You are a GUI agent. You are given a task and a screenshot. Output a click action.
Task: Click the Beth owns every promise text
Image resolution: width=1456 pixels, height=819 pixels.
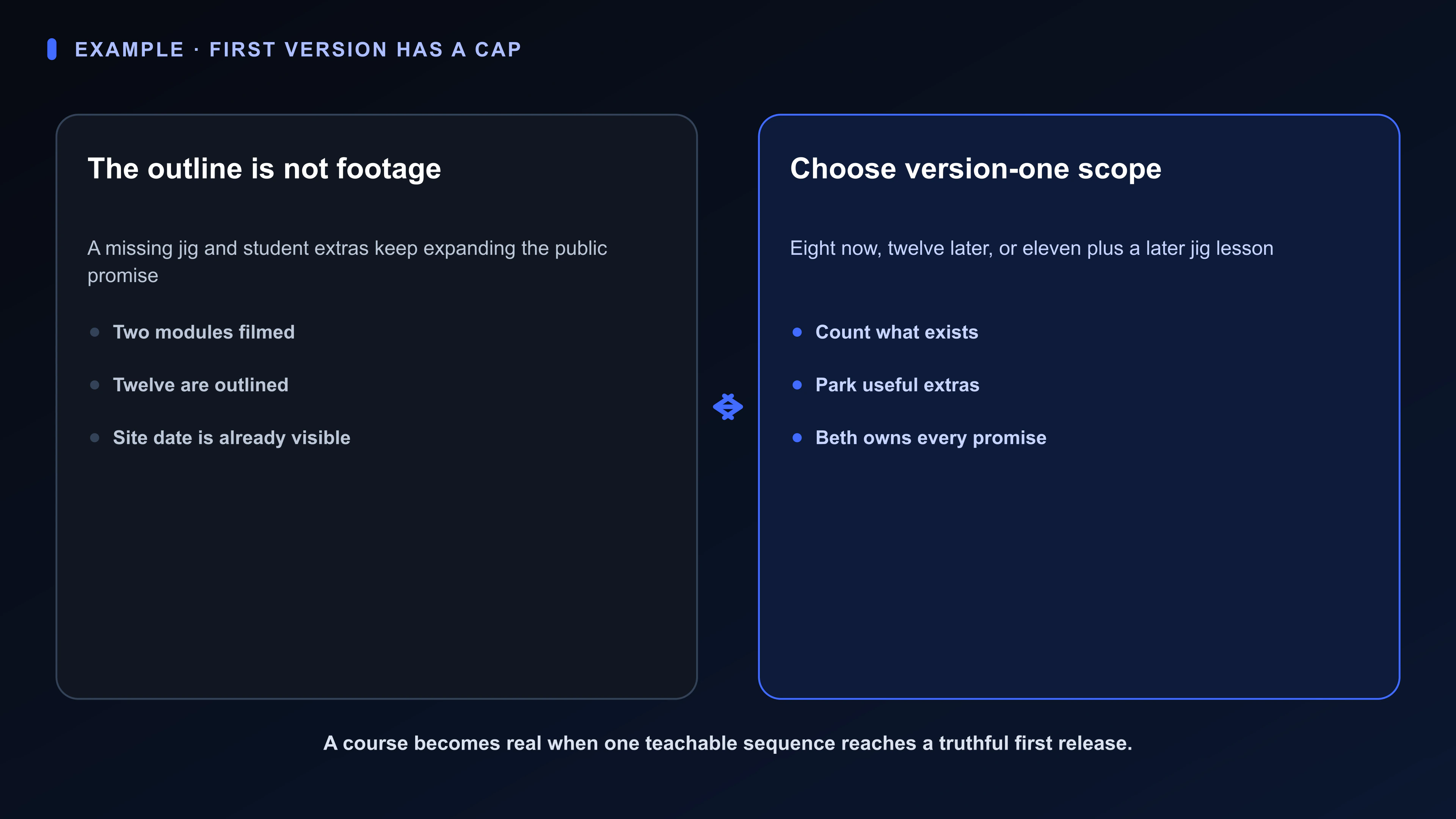(931, 438)
